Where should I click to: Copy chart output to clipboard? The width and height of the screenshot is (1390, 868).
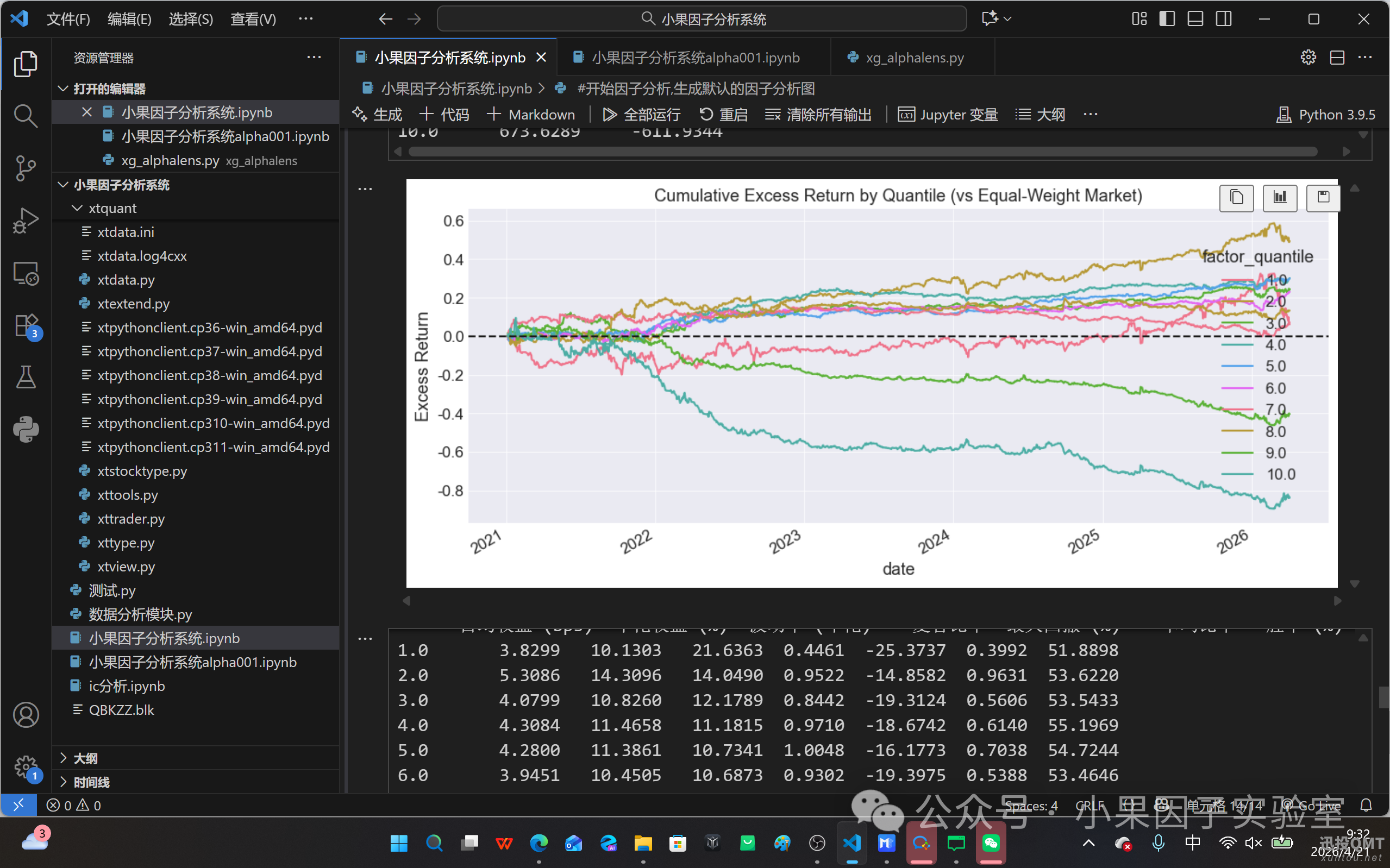pyautogui.click(x=1236, y=198)
